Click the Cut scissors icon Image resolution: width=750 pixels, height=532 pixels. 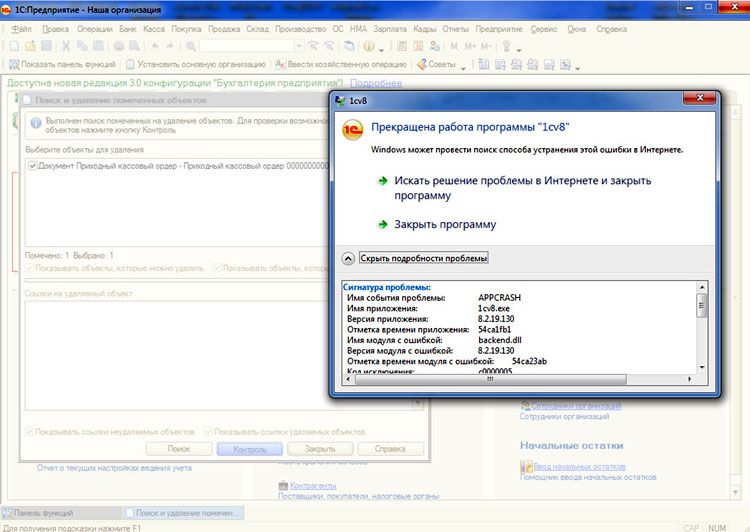(66, 46)
